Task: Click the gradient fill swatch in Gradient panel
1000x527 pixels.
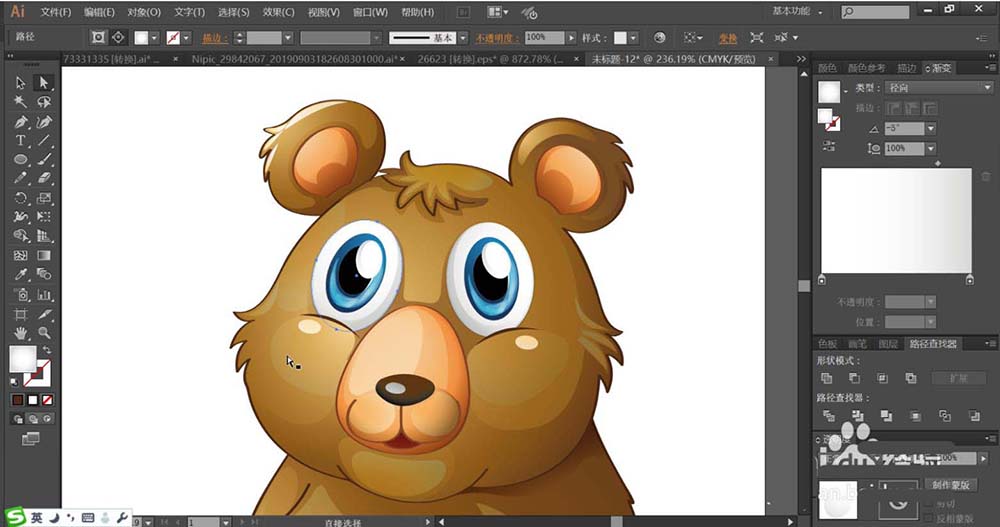Action: [x=829, y=91]
